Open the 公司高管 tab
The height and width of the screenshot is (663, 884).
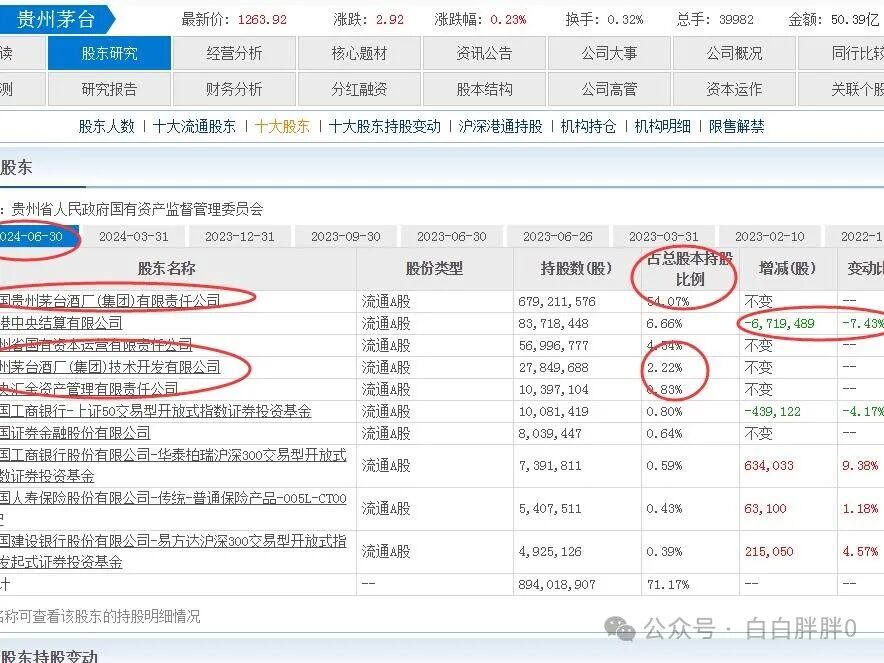[x=609, y=89]
